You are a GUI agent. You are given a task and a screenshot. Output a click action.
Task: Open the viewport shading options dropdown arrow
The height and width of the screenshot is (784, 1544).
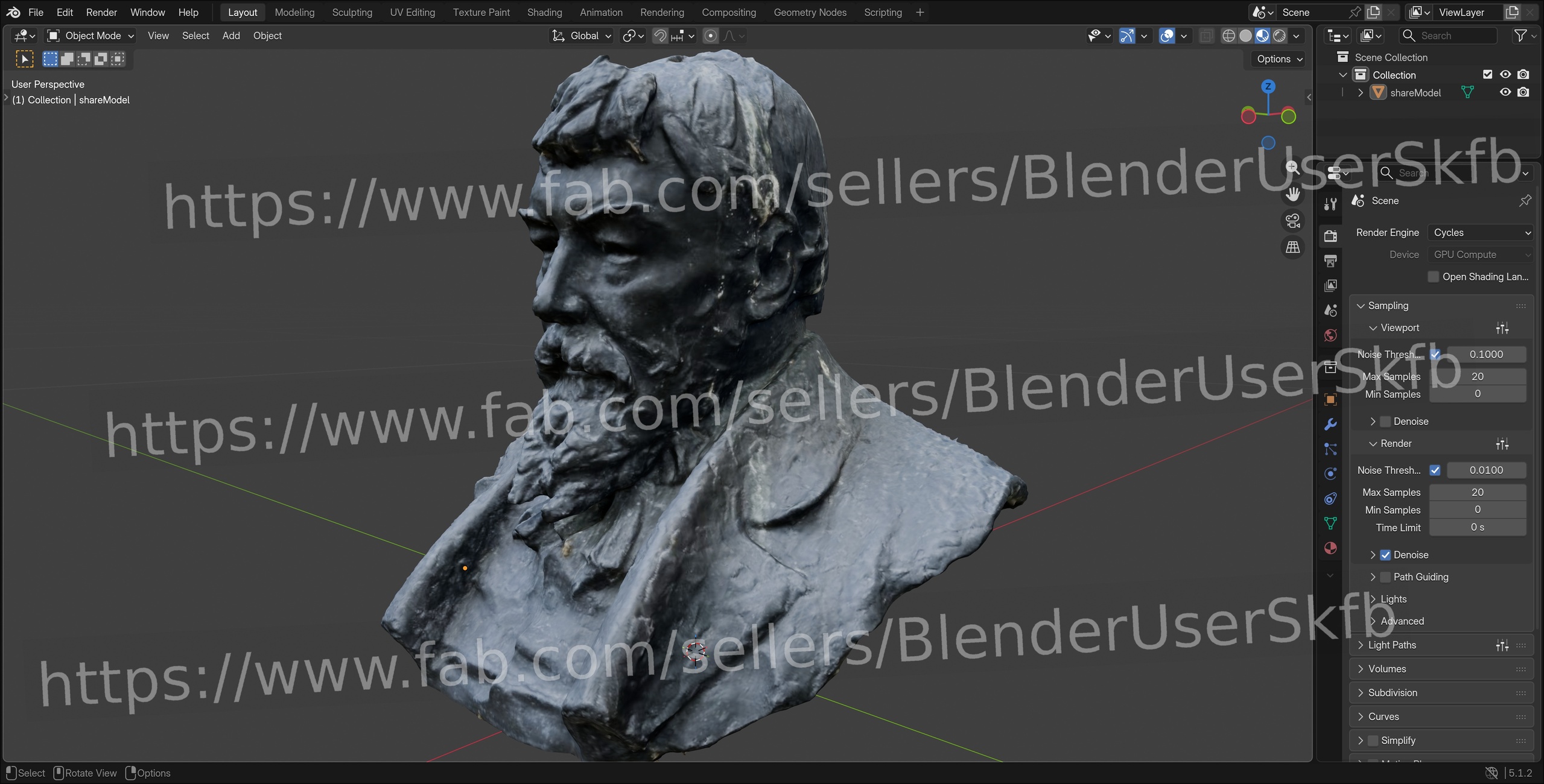[1296, 36]
